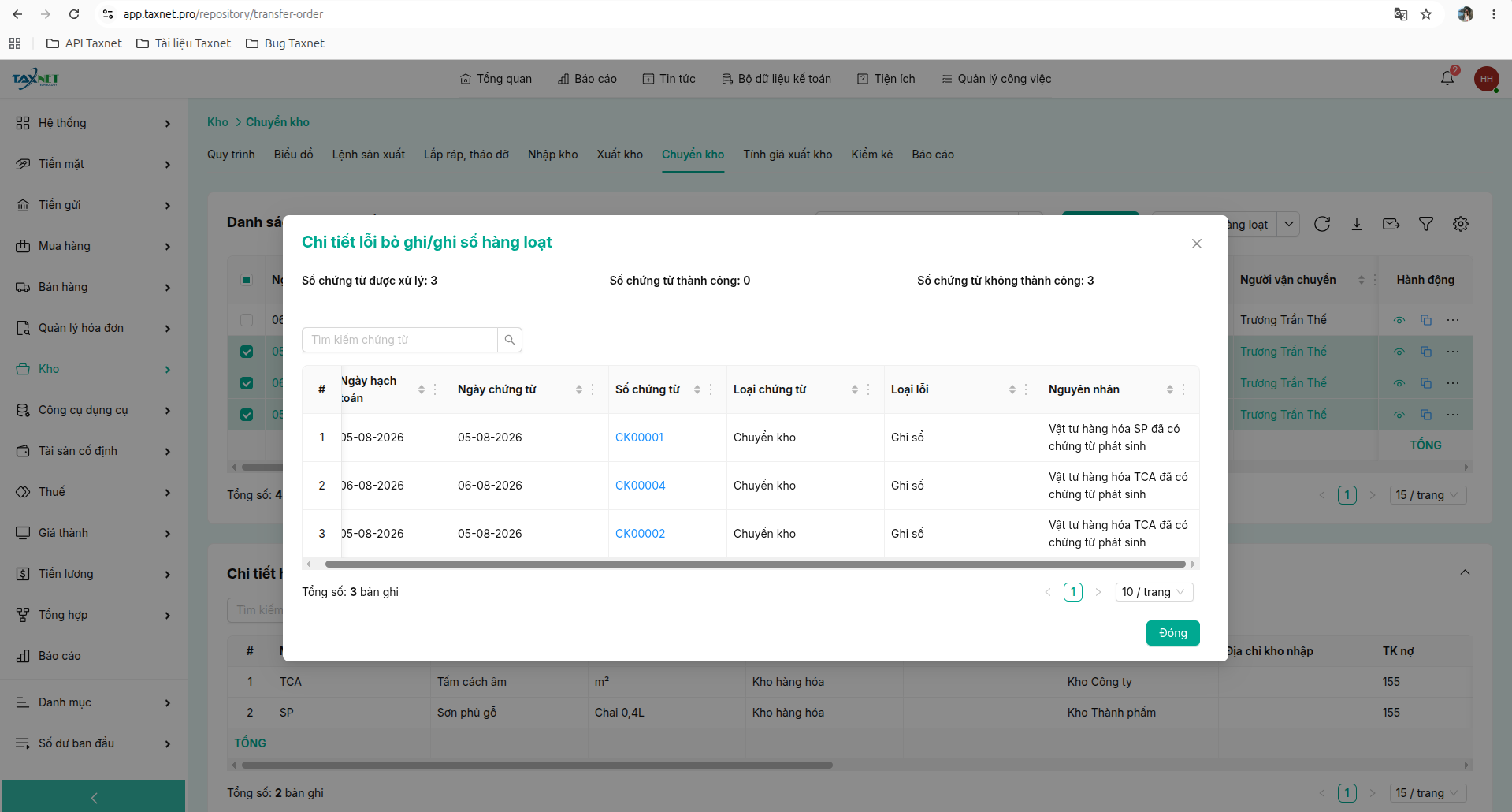Click the download export icon
This screenshot has height=812, width=1512.
point(1357,224)
